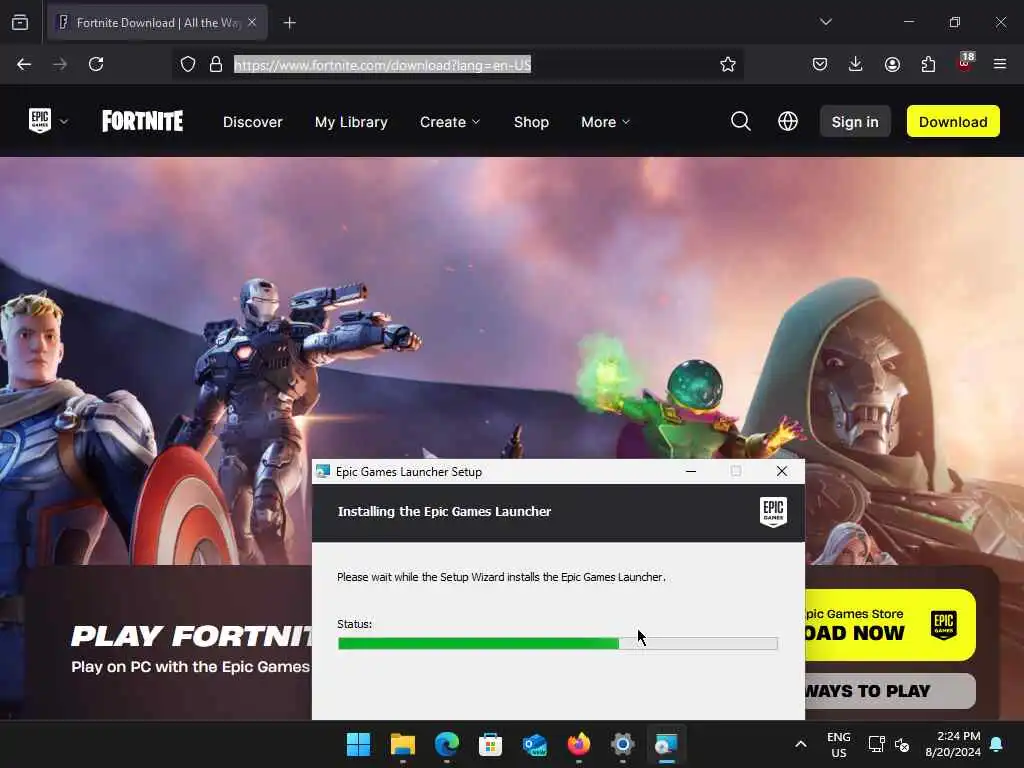Click the Fortnite Download browser tab

point(157,23)
